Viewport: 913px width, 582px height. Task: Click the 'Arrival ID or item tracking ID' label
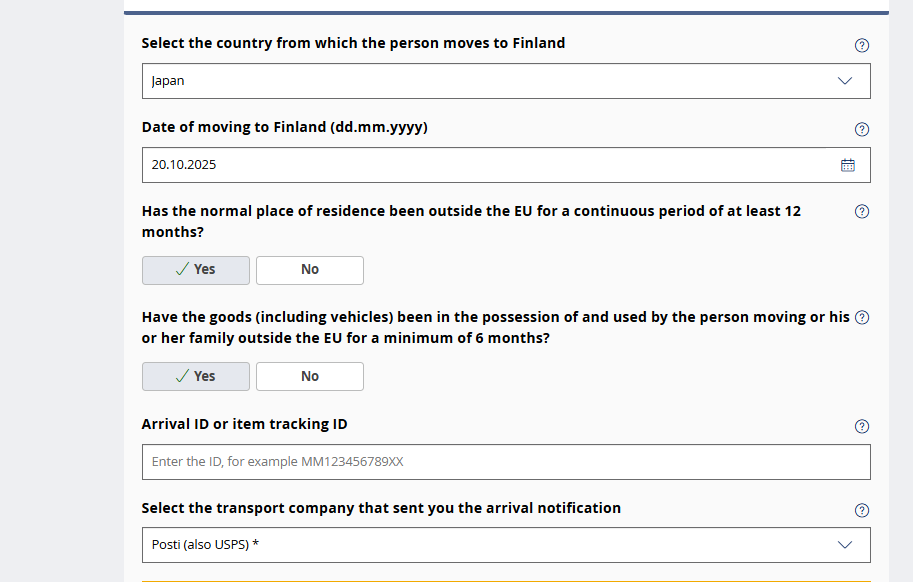tap(245, 424)
